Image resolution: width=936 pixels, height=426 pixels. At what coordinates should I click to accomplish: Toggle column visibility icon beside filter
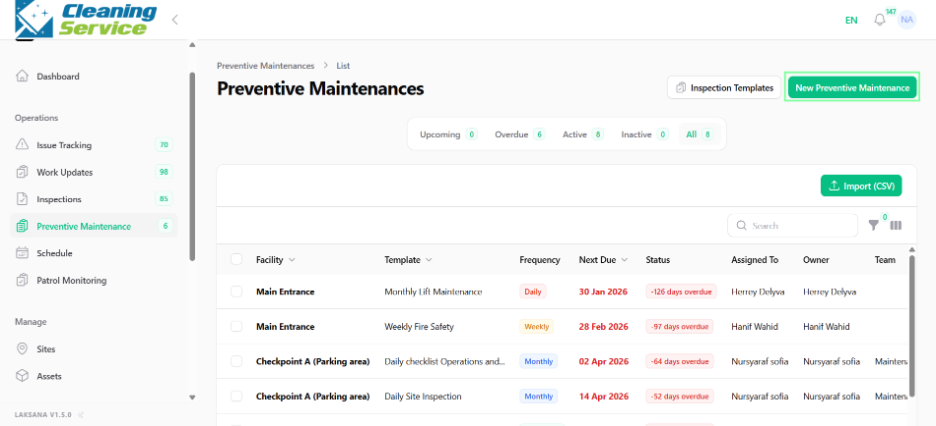(895, 226)
